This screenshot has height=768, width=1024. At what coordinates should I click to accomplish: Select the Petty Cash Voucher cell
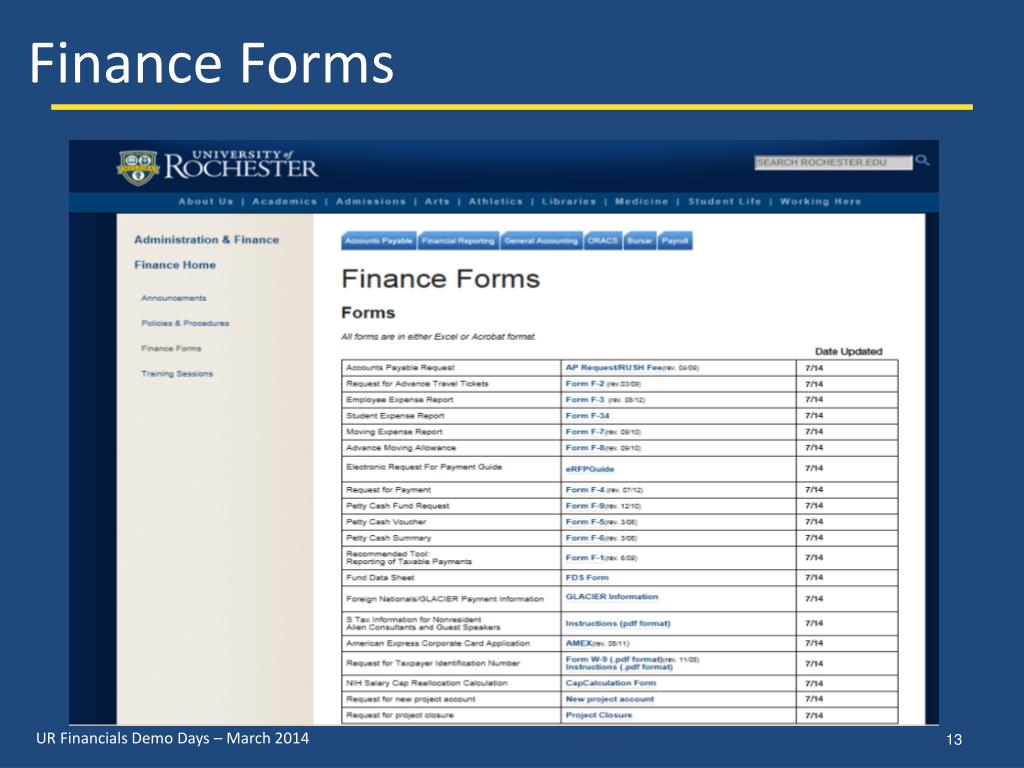(x=451, y=522)
